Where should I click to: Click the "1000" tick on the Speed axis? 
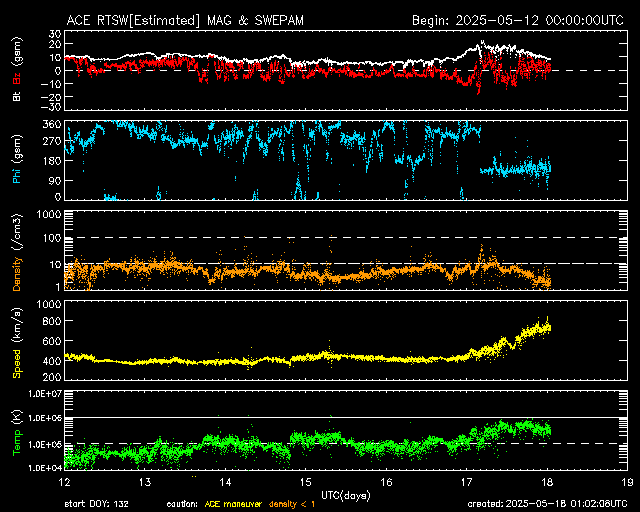[x=49, y=305]
